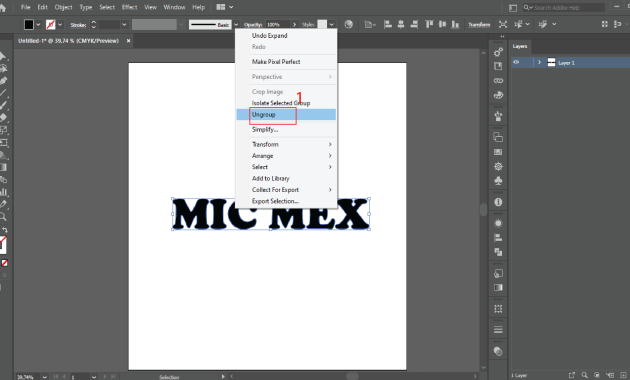Screen dimensions: 630x380
Task: Open the Artboards panel icon in dock
Action: [x=498, y=137]
